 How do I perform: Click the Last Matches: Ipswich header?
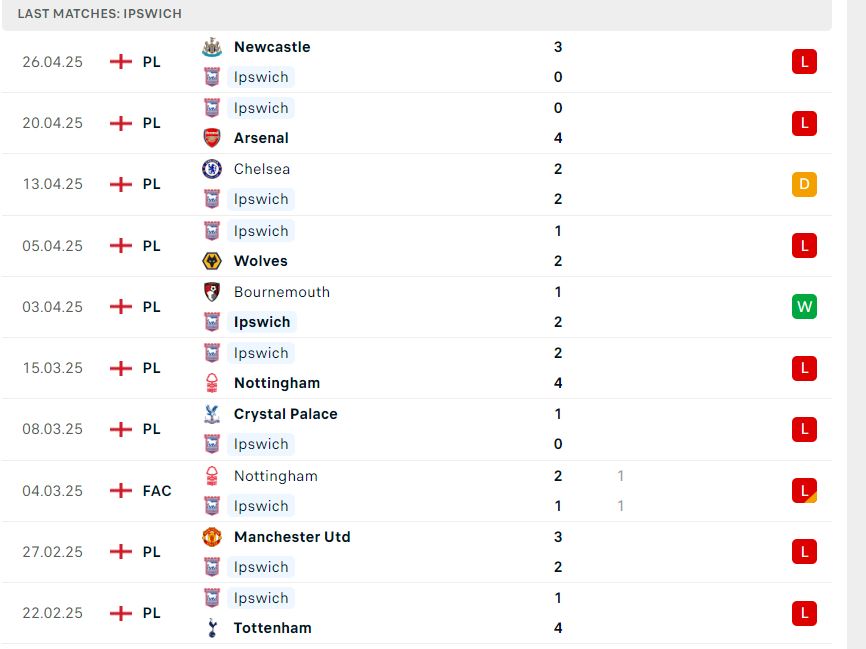(99, 14)
